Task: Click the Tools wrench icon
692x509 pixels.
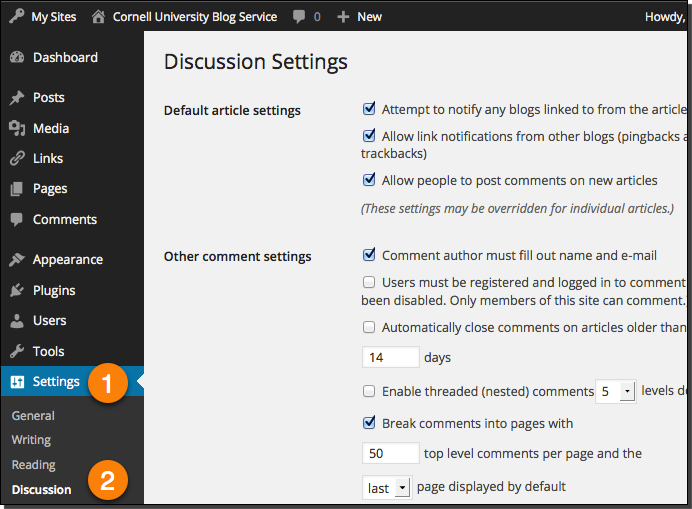Action: 17,351
